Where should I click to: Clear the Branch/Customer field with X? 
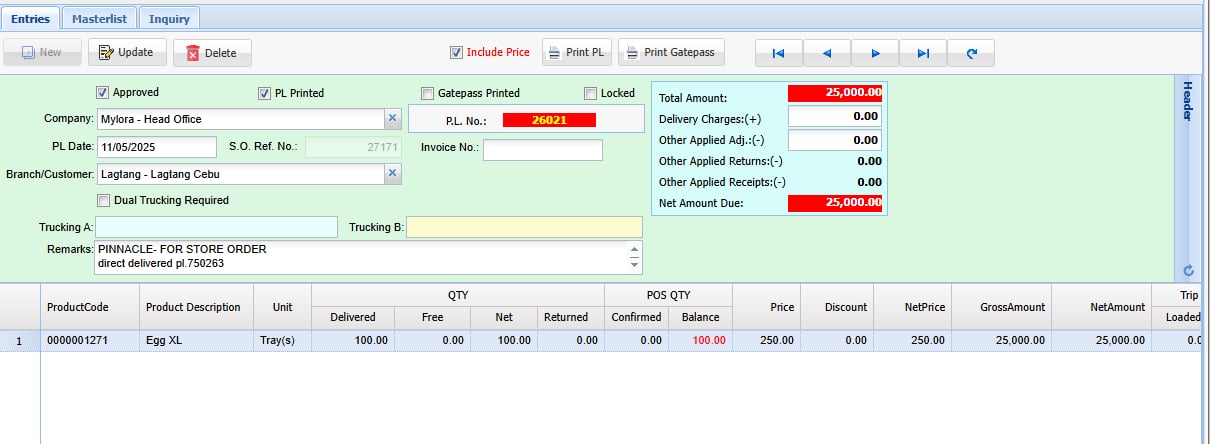392,174
